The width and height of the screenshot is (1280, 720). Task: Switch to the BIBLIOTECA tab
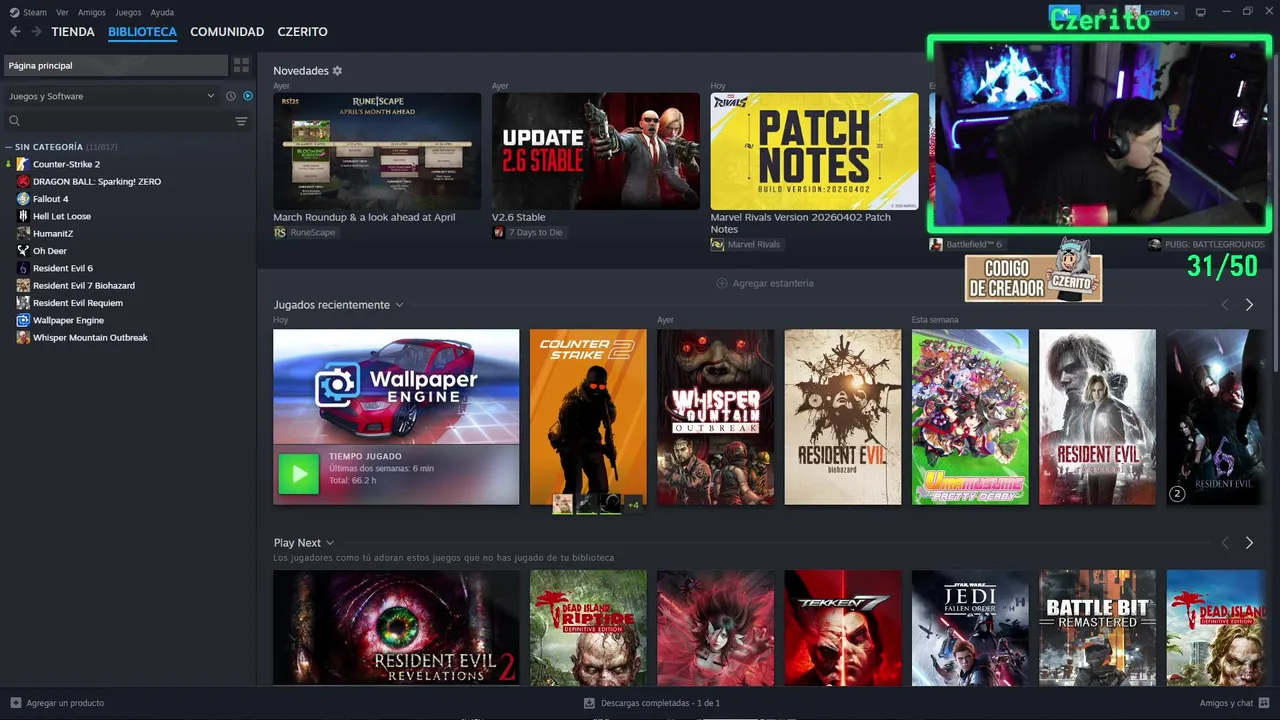pos(142,32)
